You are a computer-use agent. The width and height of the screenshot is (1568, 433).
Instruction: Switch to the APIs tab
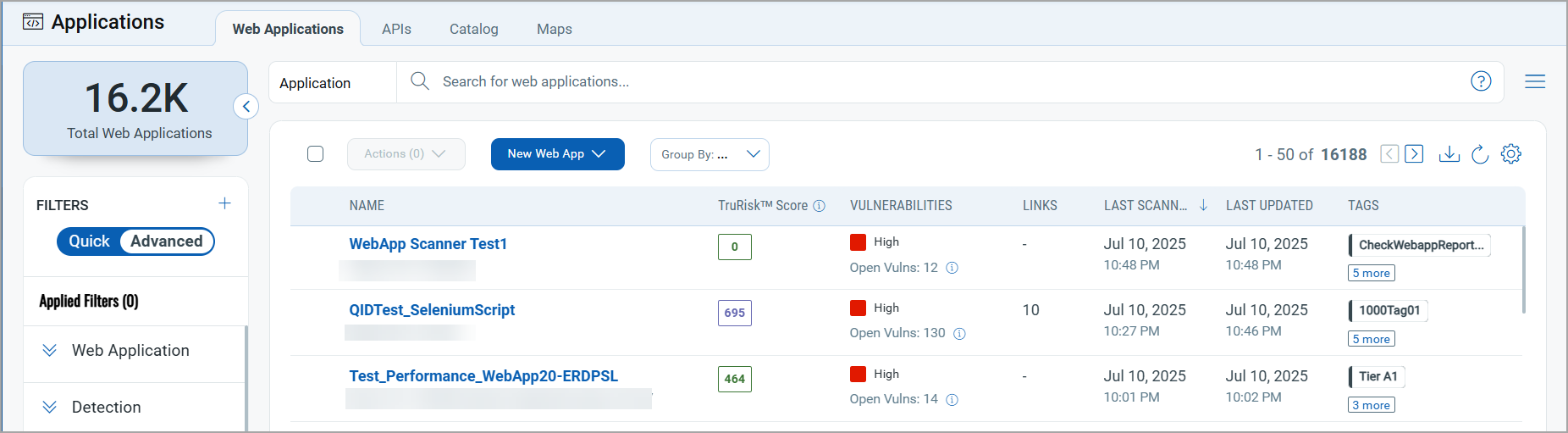(396, 29)
